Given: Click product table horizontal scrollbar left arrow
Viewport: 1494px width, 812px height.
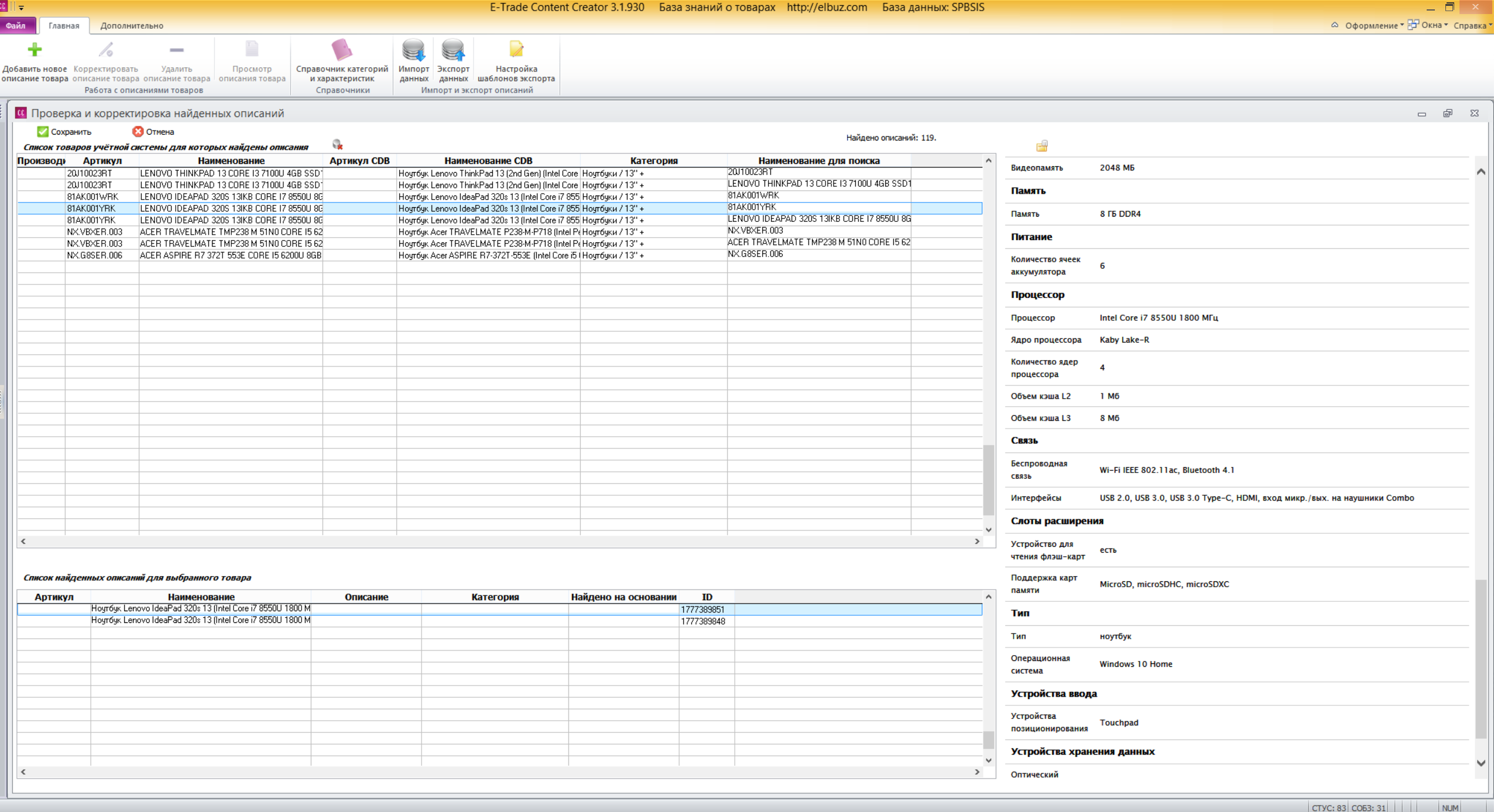Looking at the screenshot, I should click(x=23, y=542).
